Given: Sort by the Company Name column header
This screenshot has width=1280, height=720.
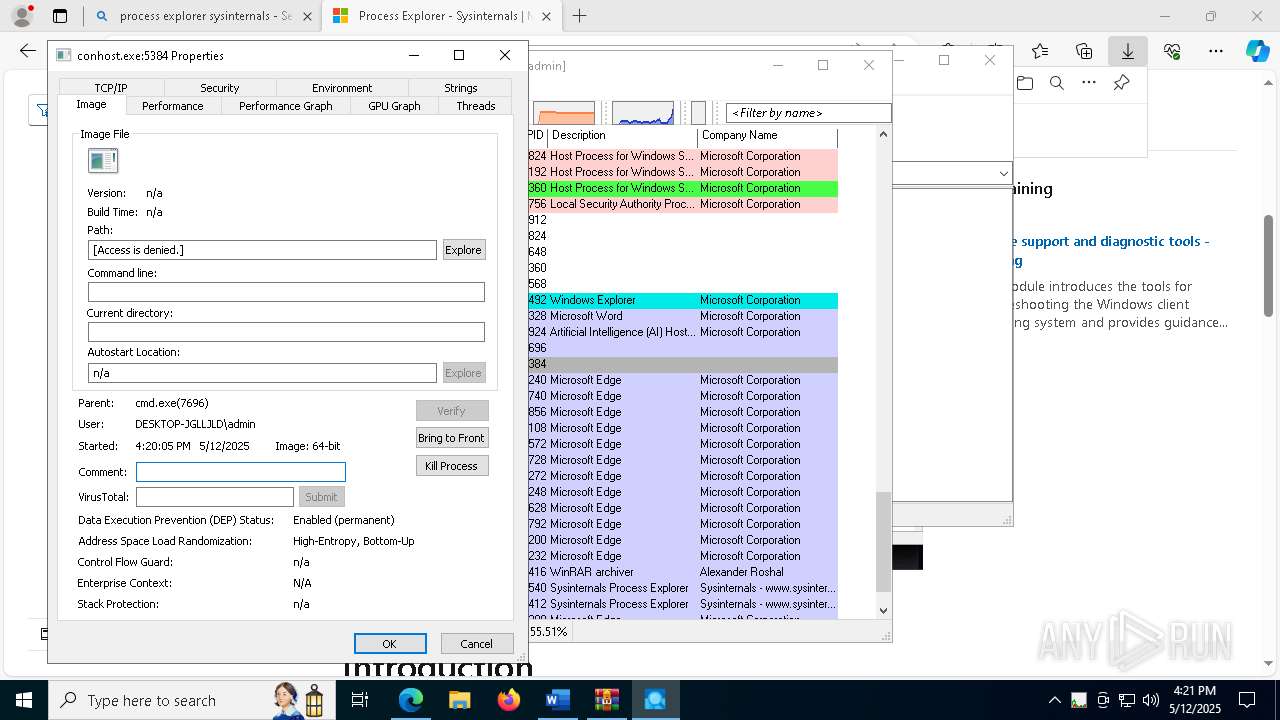Looking at the screenshot, I should tap(767, 135).
